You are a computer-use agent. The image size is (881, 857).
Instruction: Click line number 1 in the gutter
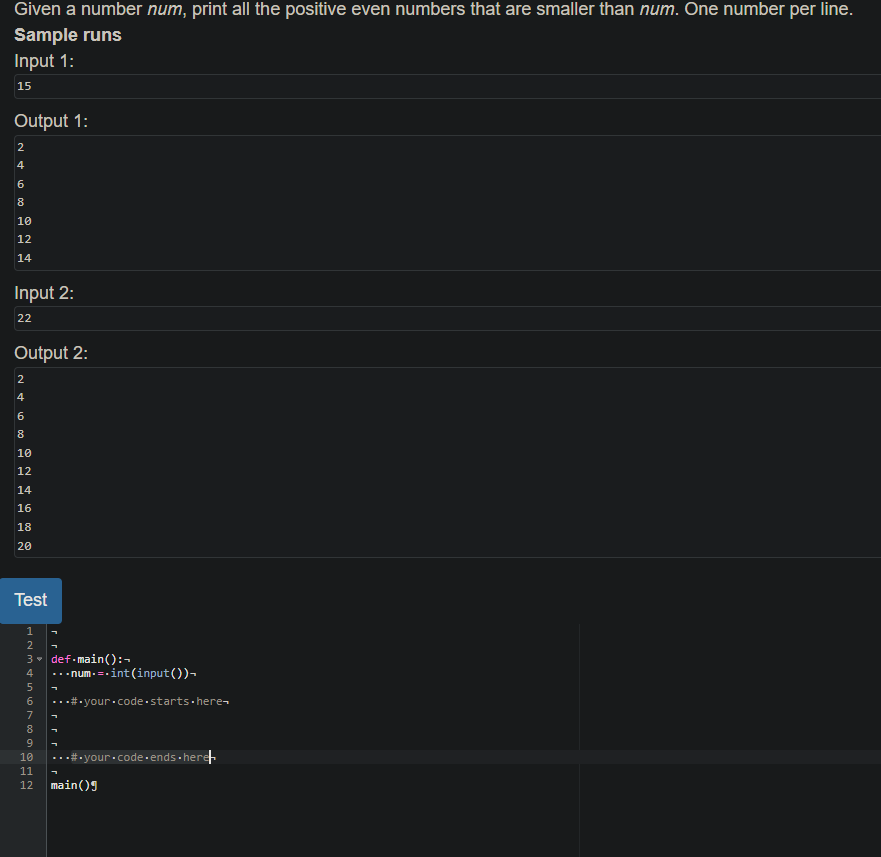[30, 631]
